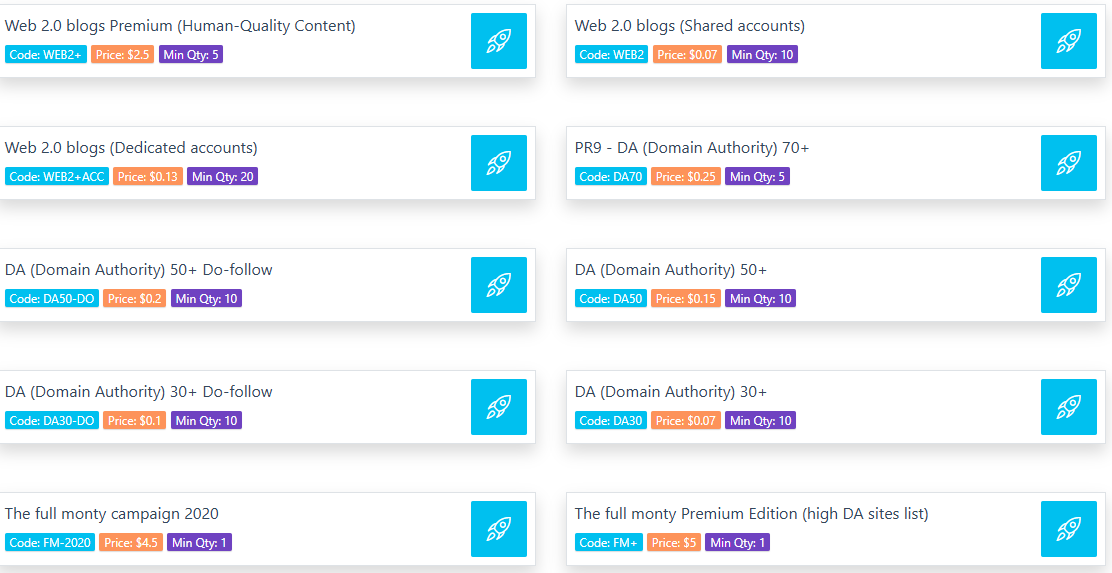
Task: Click rocket for DA 50+ Do-follow service
Action: [499, 285]
